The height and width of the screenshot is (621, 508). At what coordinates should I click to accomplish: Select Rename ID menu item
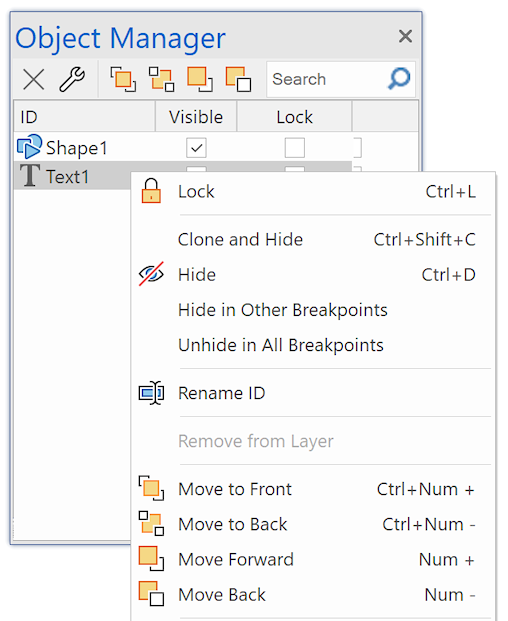314,393
